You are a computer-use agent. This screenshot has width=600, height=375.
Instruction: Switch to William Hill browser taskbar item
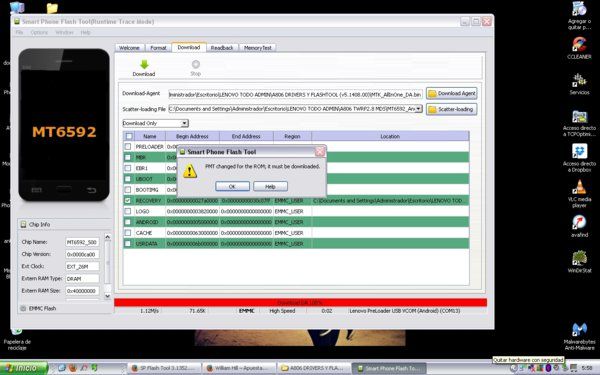pos(238,368)
